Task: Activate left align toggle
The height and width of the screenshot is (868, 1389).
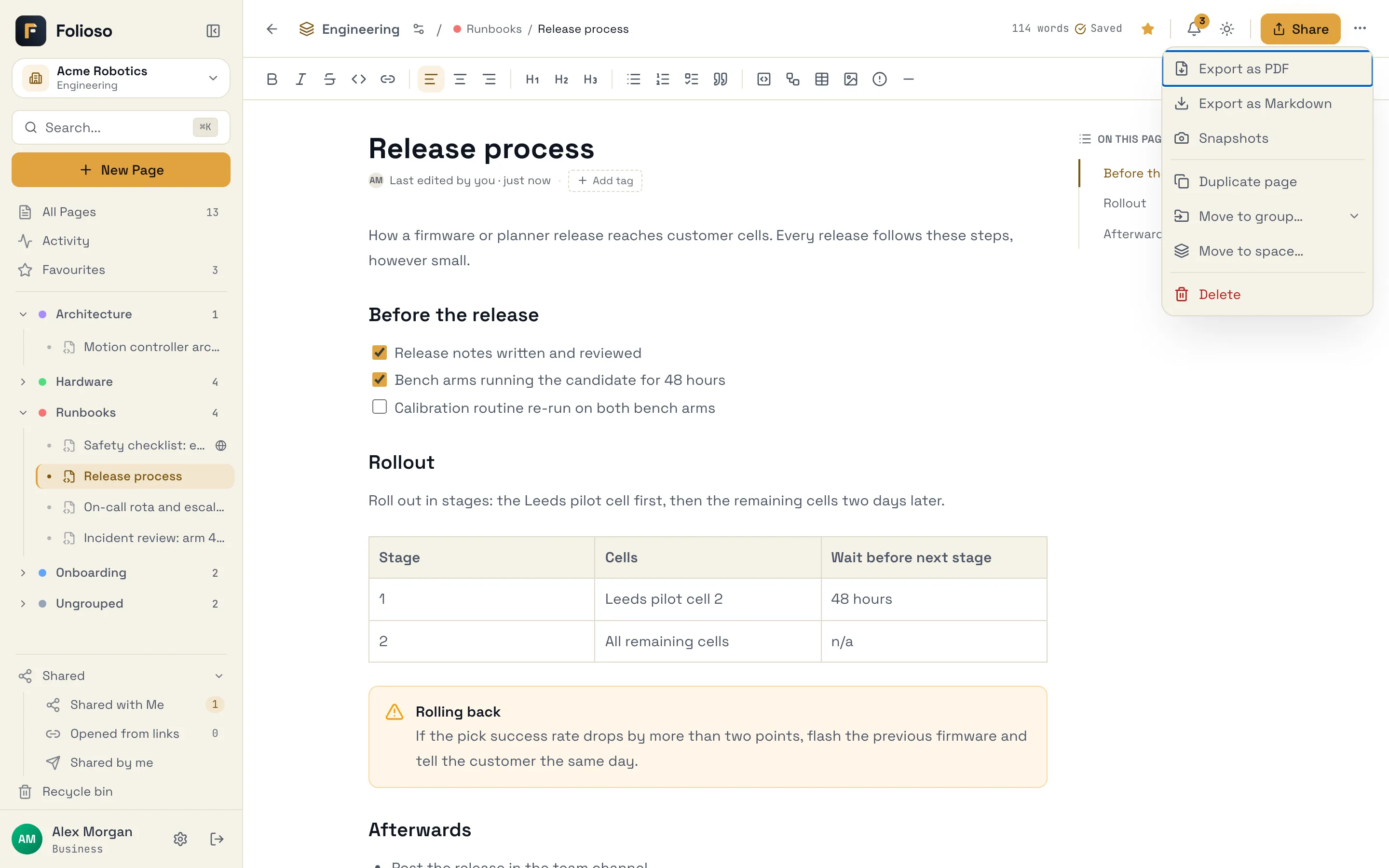Action: 431,79
